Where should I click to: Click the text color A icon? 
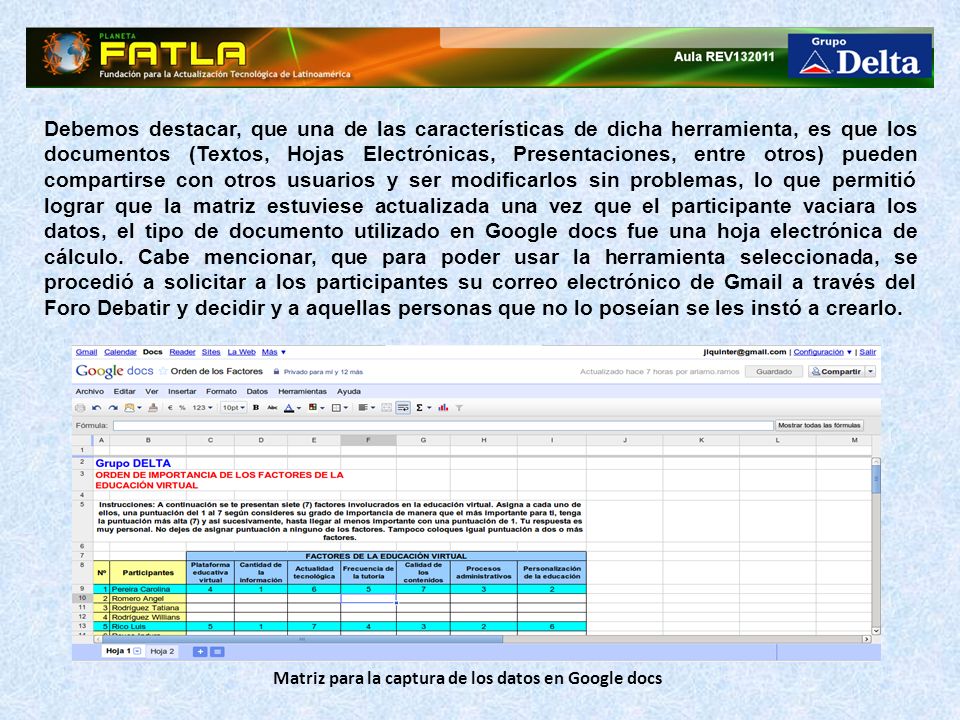[x=289, y=408]
